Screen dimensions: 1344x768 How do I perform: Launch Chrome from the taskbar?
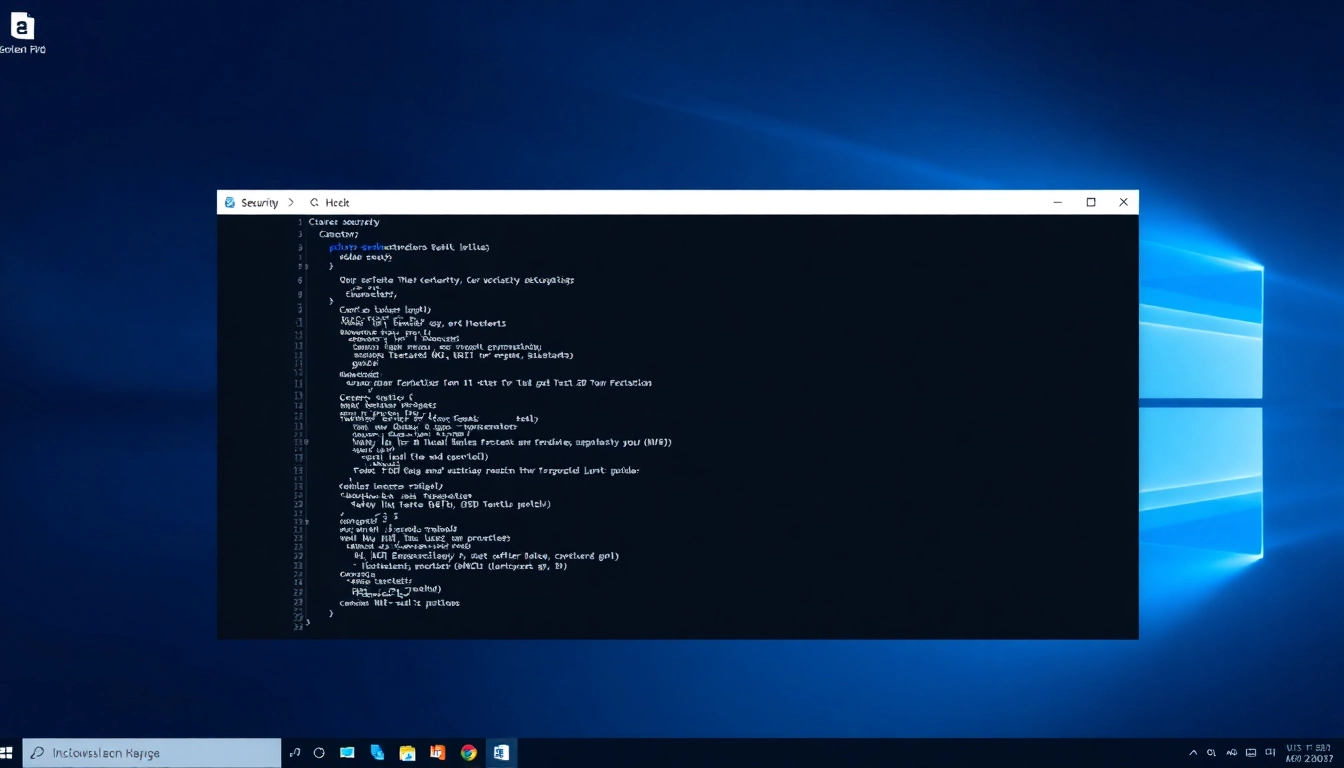pyautogui.click(x=469, y=753)
